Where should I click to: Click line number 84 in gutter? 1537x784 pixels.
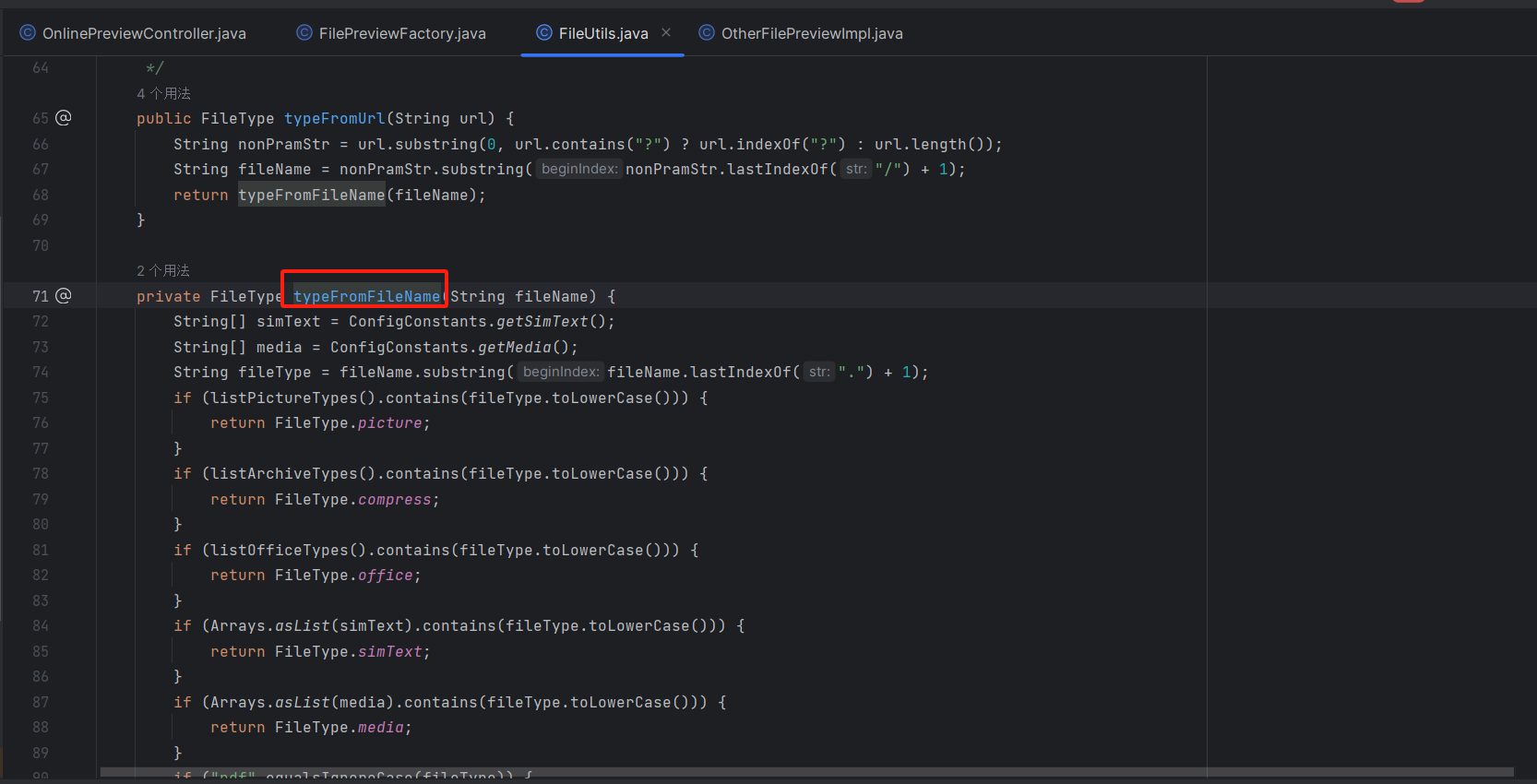(41, 625)
